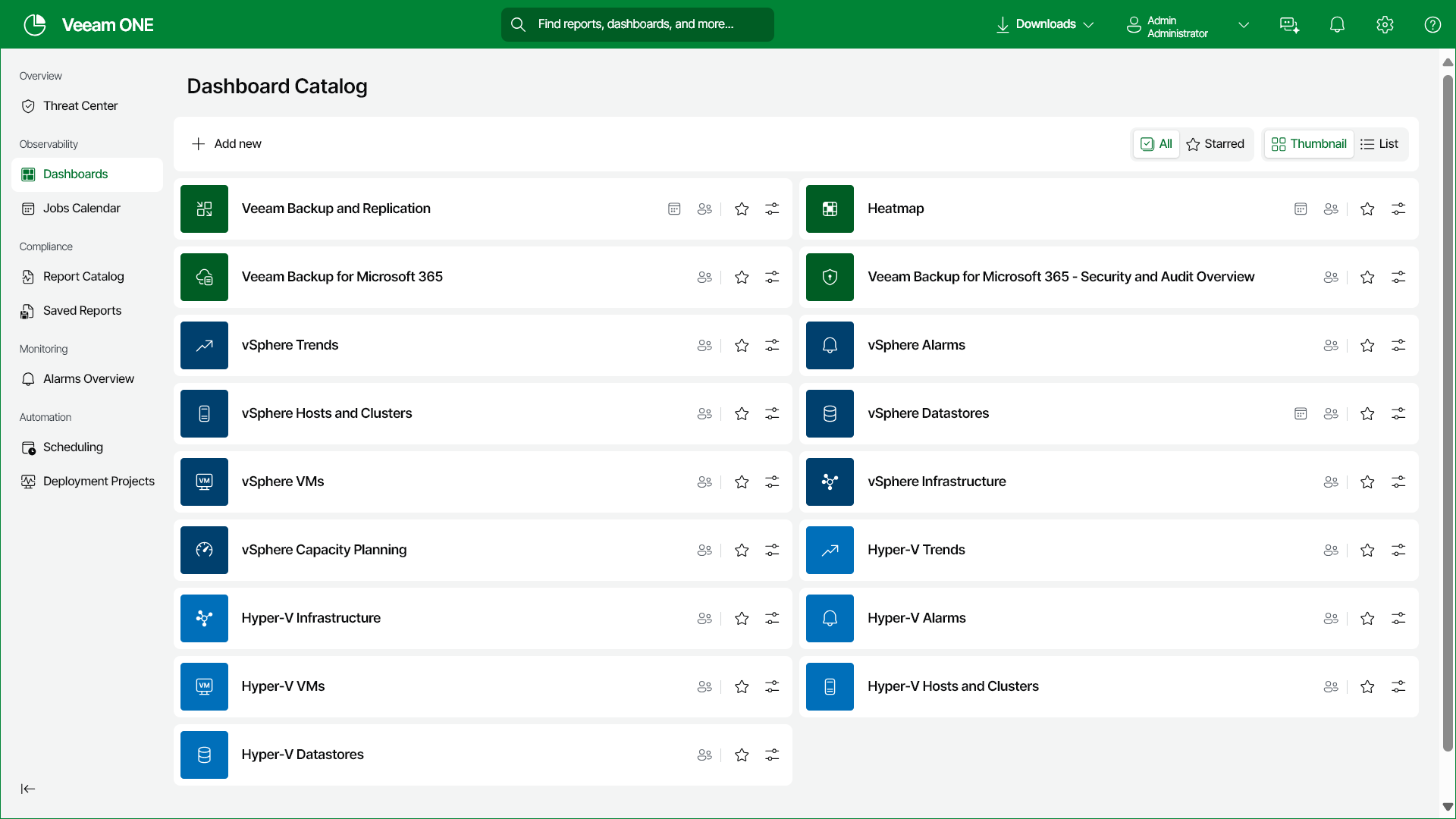Open schedule icon for vSphere Datastores
This screenshot has width=1456, height=819.
tap(1301, 413)
